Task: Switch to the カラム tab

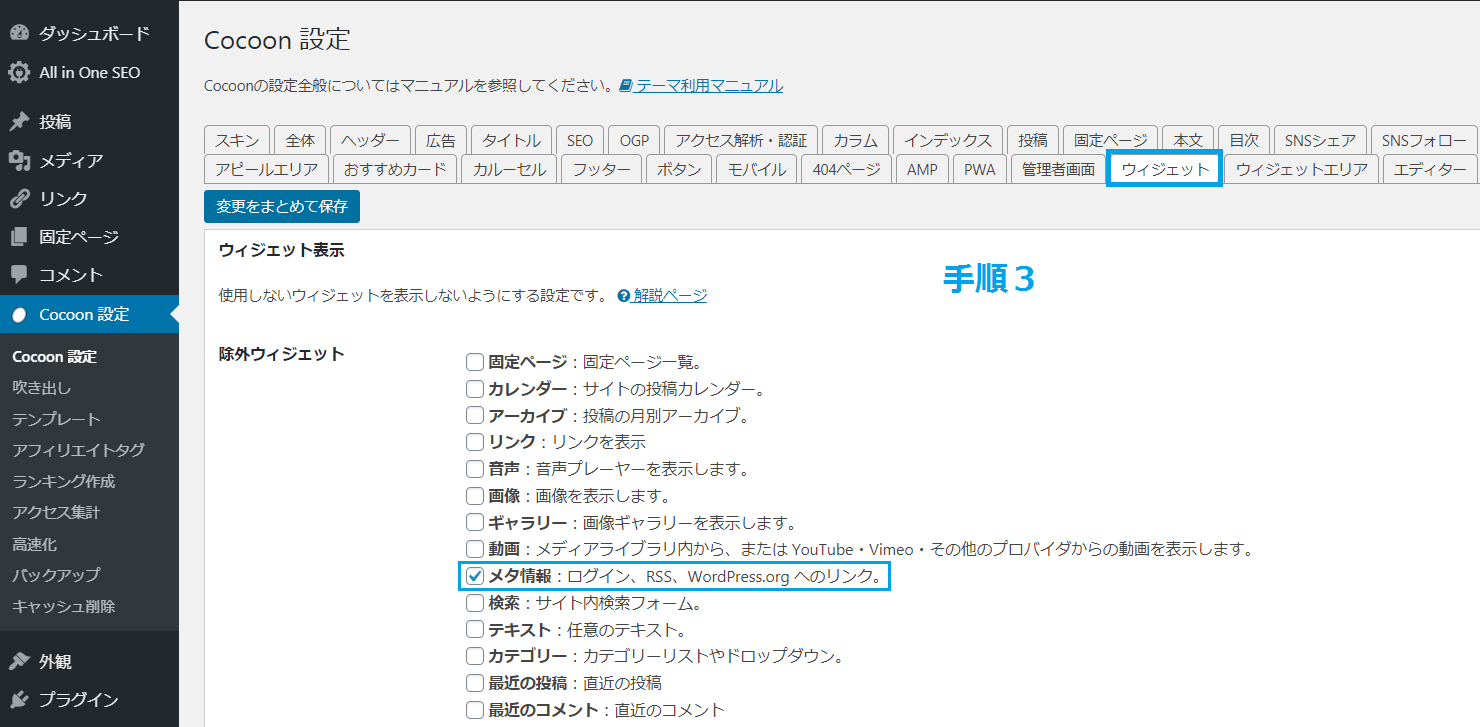Action: (x=855, y=140)
